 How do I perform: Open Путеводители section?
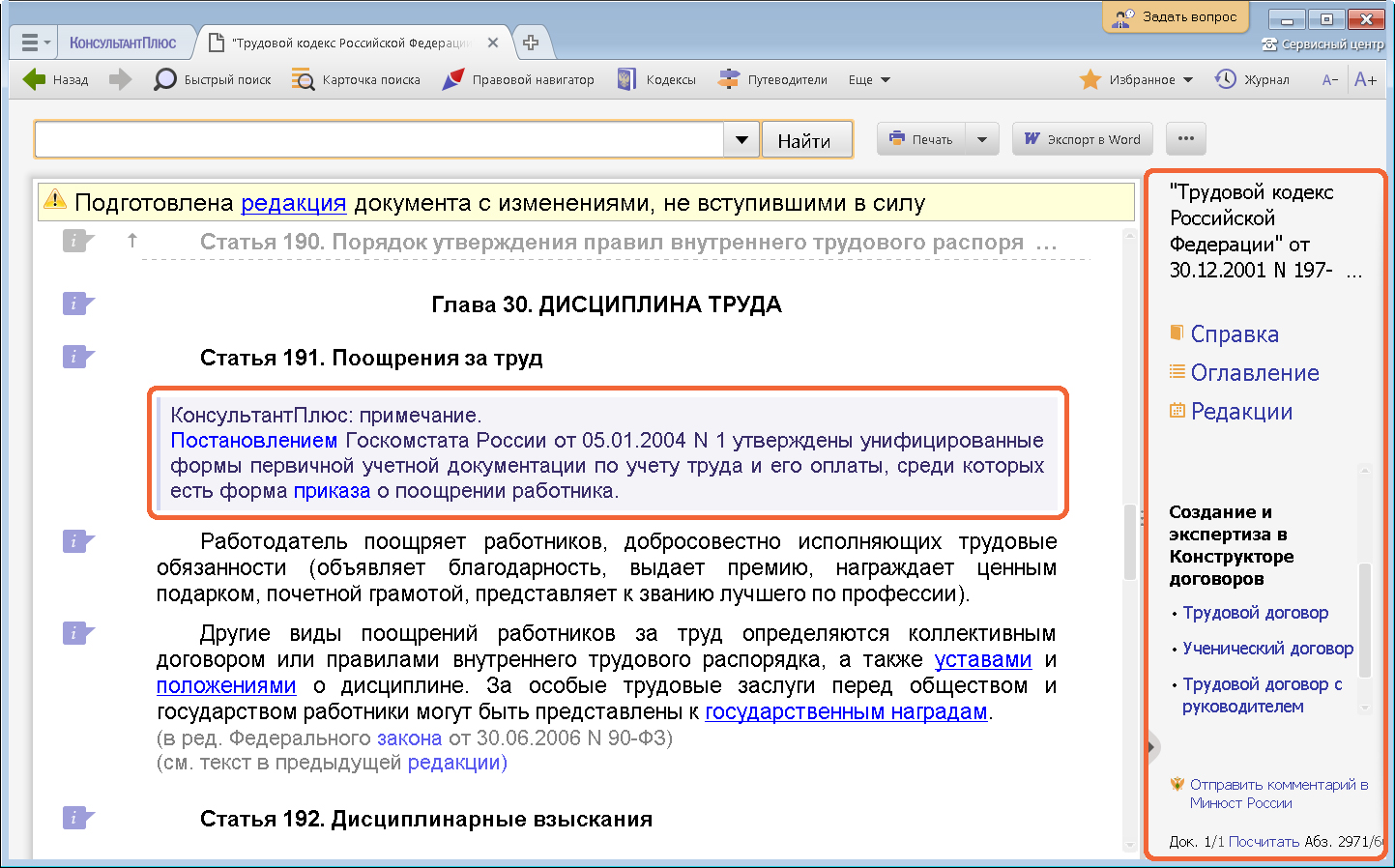(772, 79)
